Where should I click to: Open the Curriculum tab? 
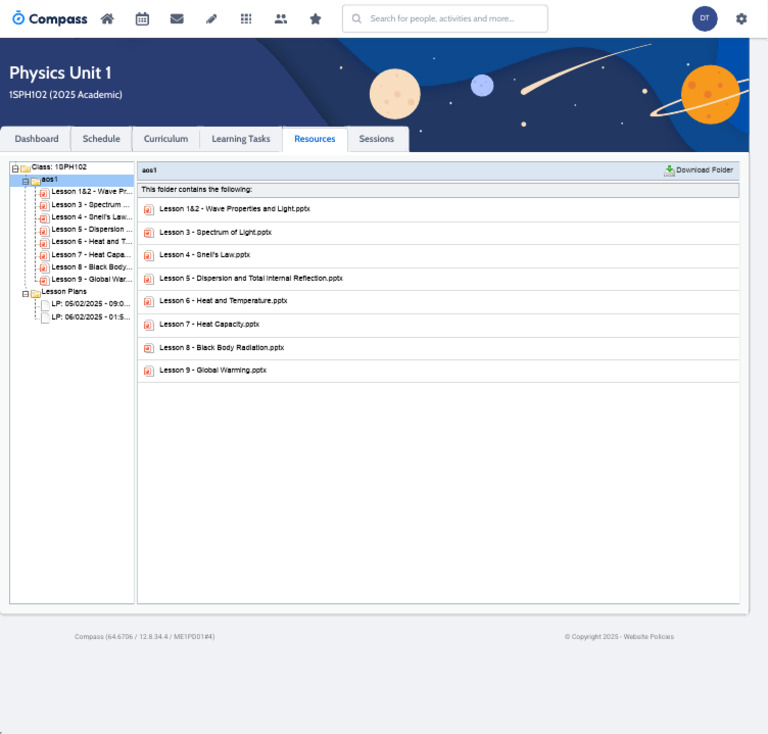pos(166,139)
